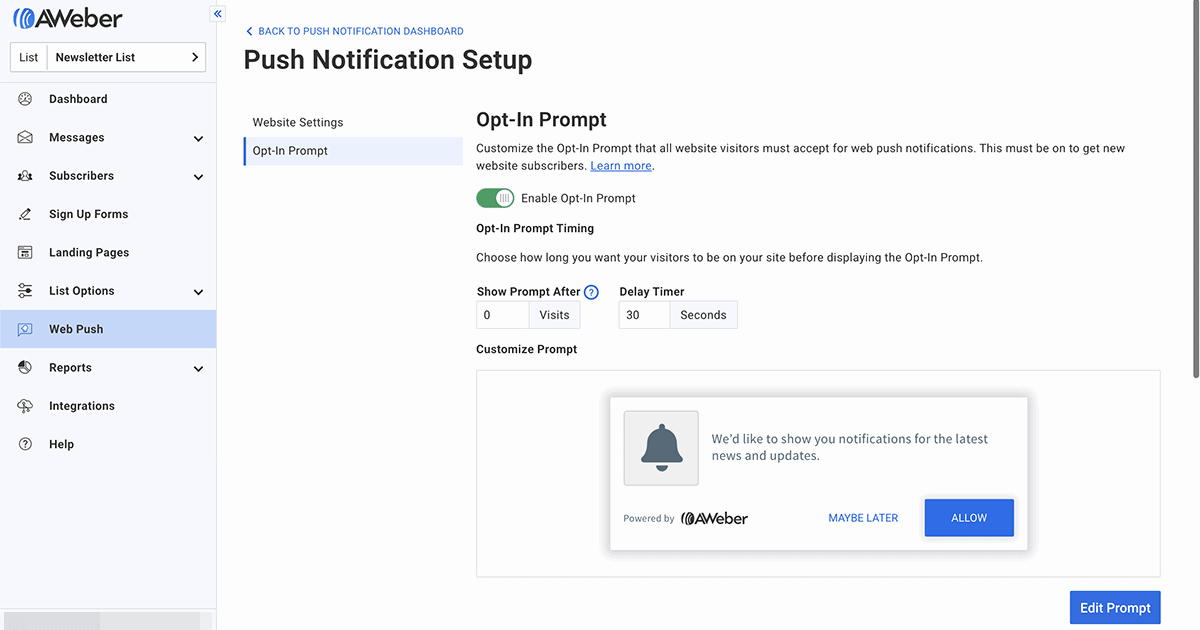1200x630 pixels.
Task: Click the Customize Prompt label
Action: tap(527, 349)
